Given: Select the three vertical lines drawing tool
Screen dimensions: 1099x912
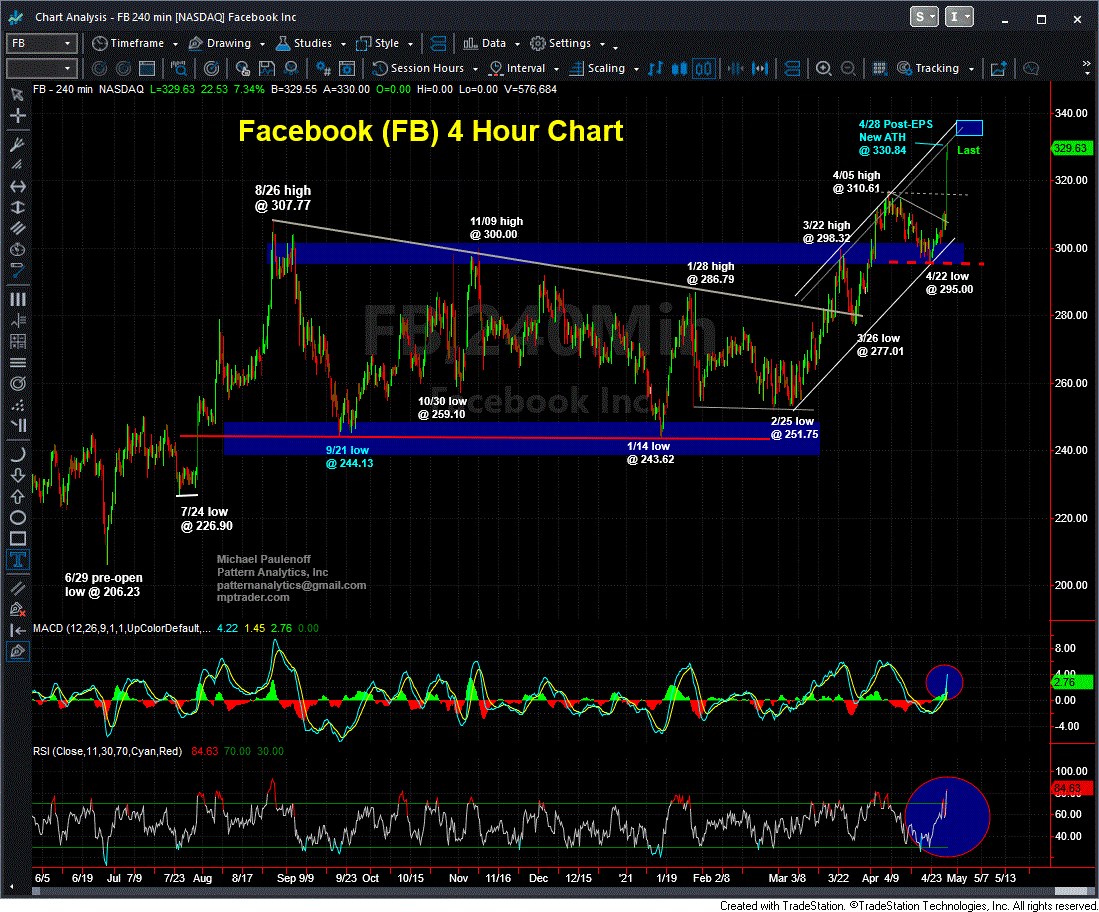Looking at the screenshot, I should pyautogui.click(x=18, y=299).
